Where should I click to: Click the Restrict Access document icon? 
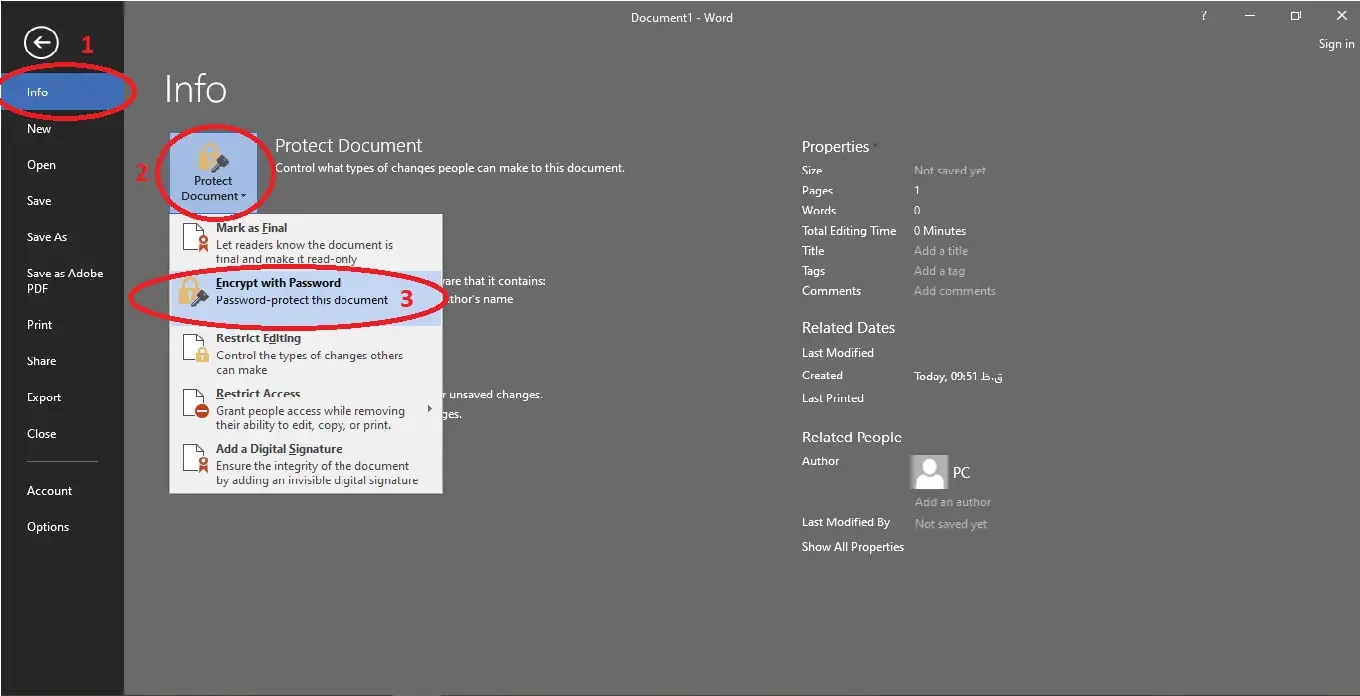click(194, 406)
